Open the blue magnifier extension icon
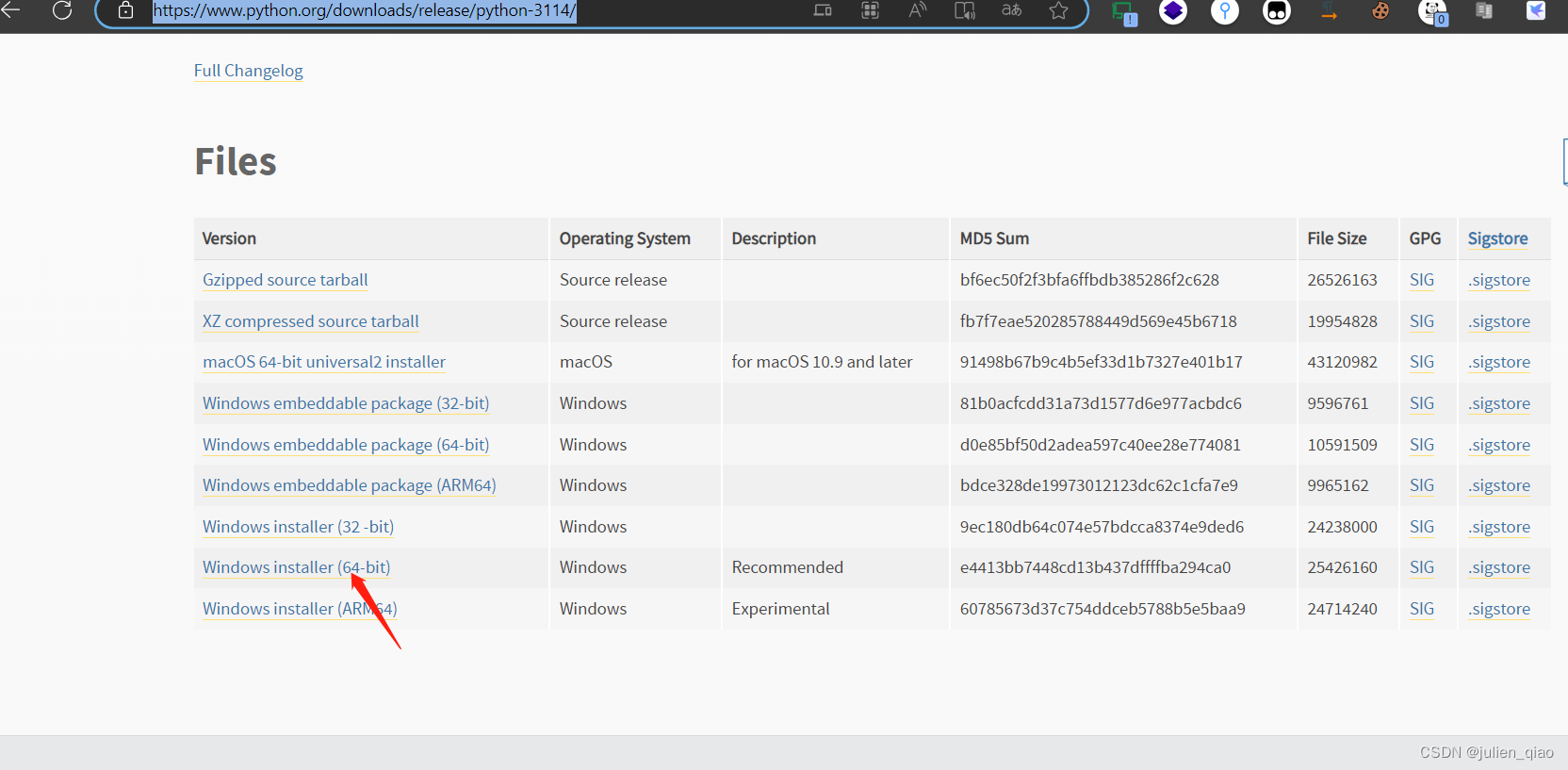Screen dimensions: 1568x770 1225,11
